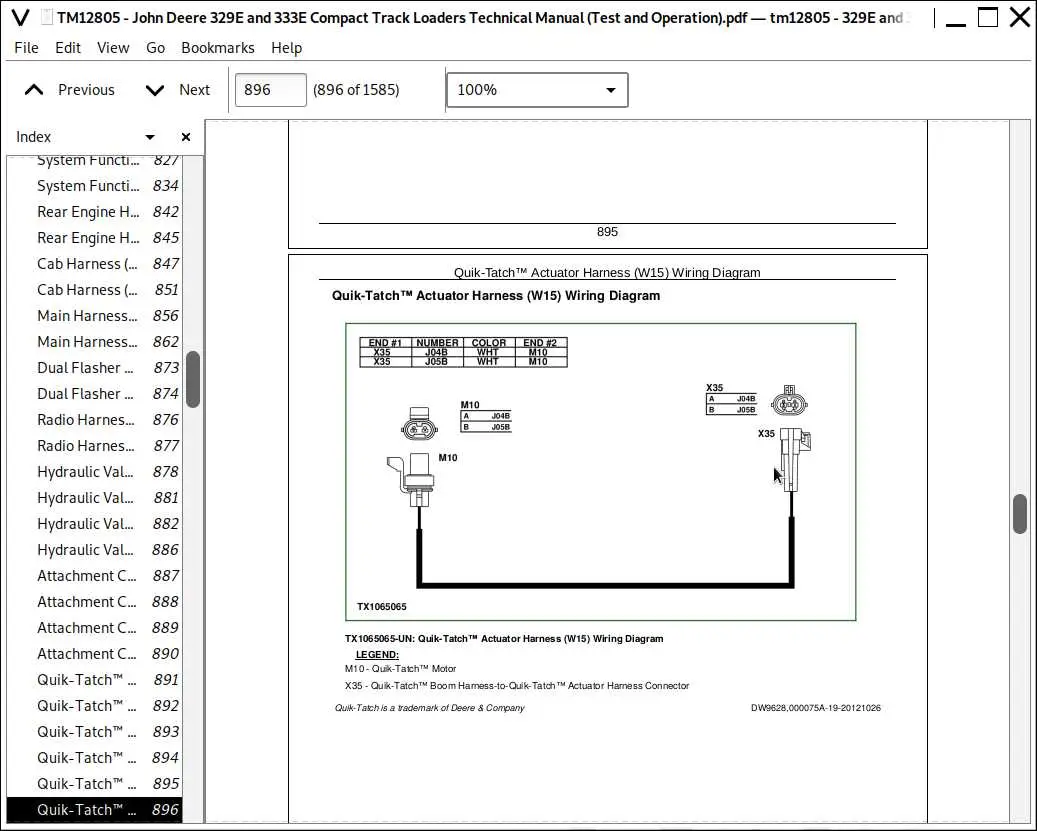Open the Help menu
1037x831 pixels.
[286, 48]
